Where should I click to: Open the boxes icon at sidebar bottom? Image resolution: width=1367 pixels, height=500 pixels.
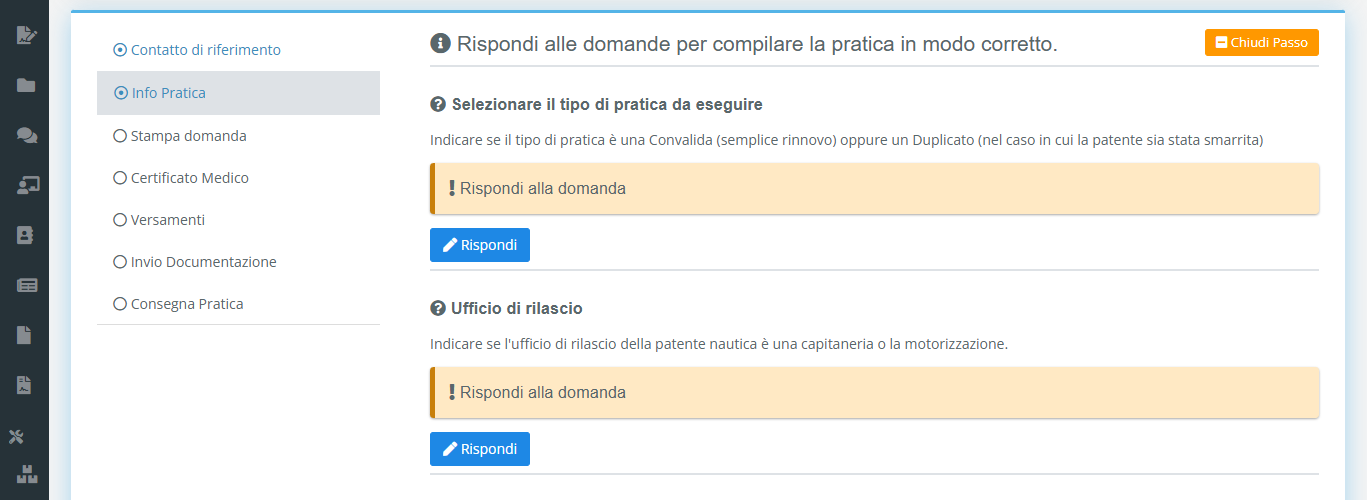coord(27,475)
